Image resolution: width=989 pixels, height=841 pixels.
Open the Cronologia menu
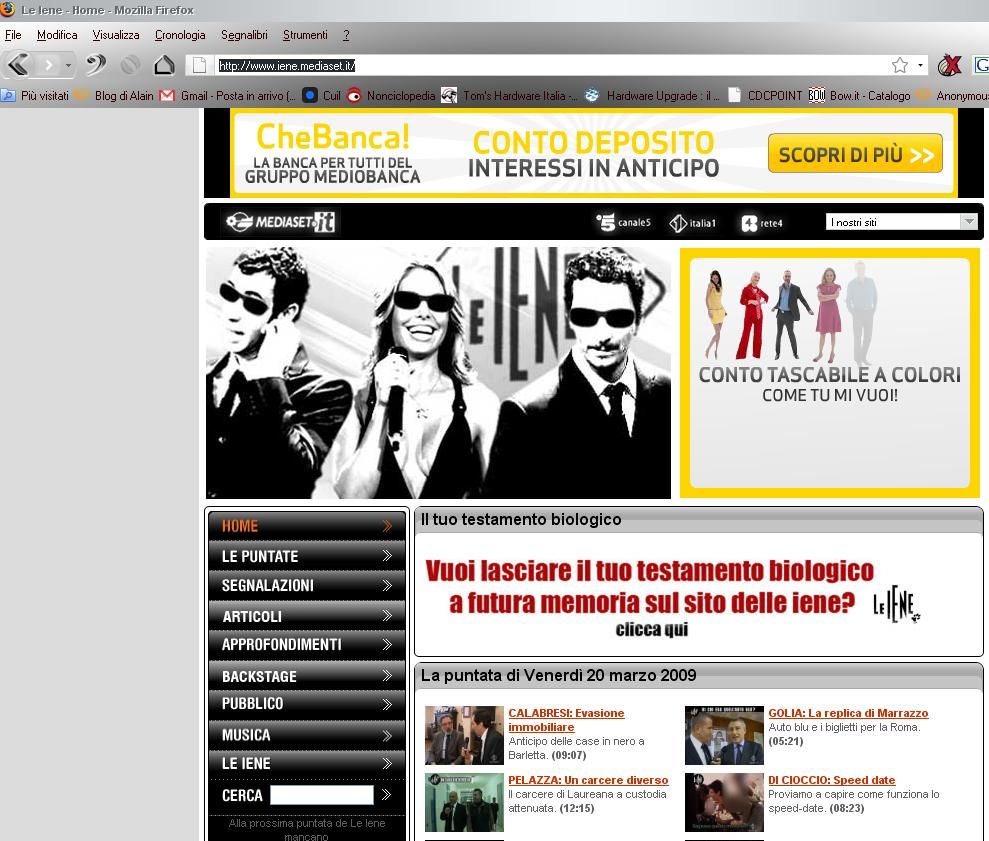(x=180, y=35)
